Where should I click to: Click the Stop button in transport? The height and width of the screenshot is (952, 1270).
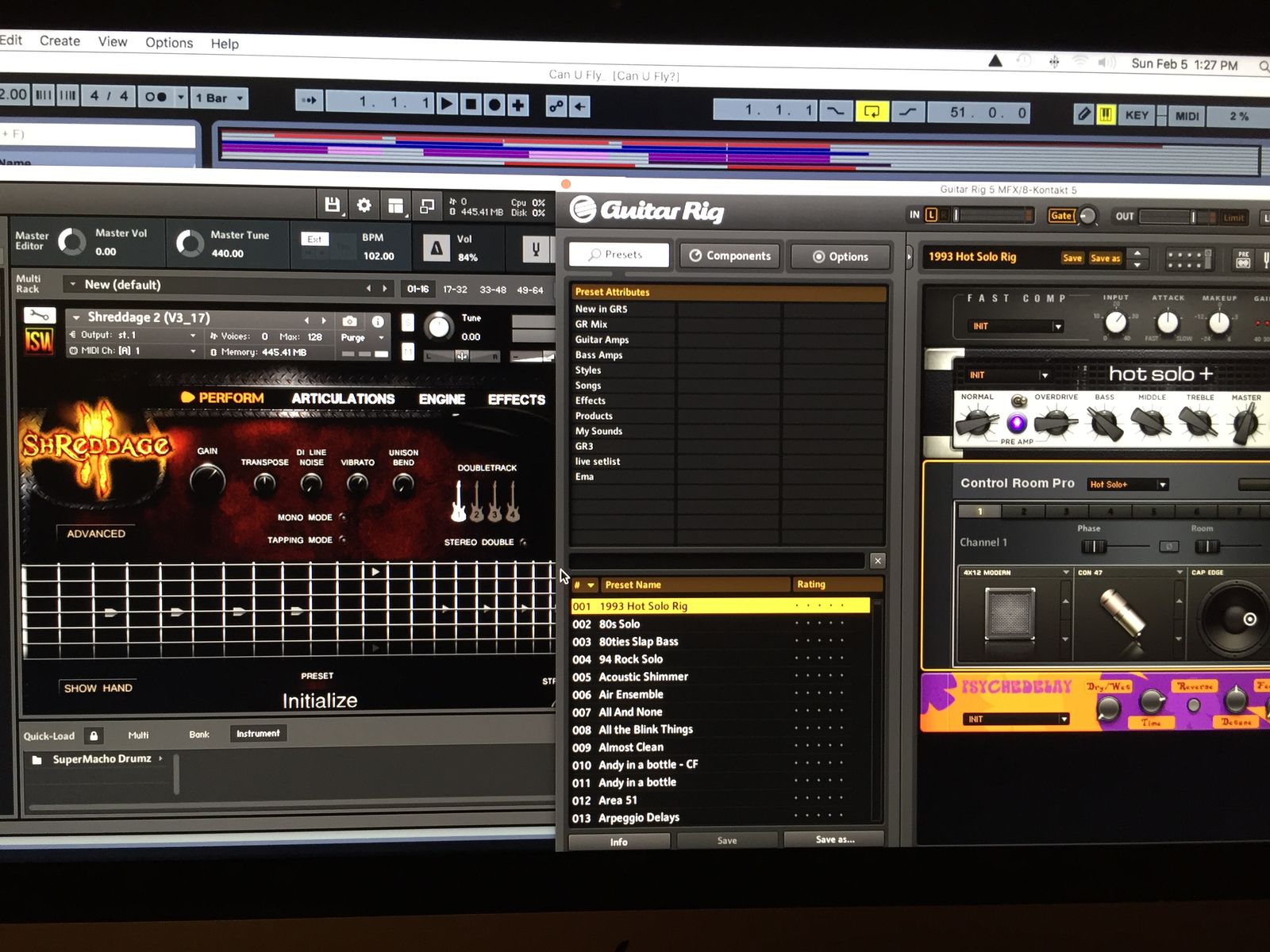click(x=471, y=105)
